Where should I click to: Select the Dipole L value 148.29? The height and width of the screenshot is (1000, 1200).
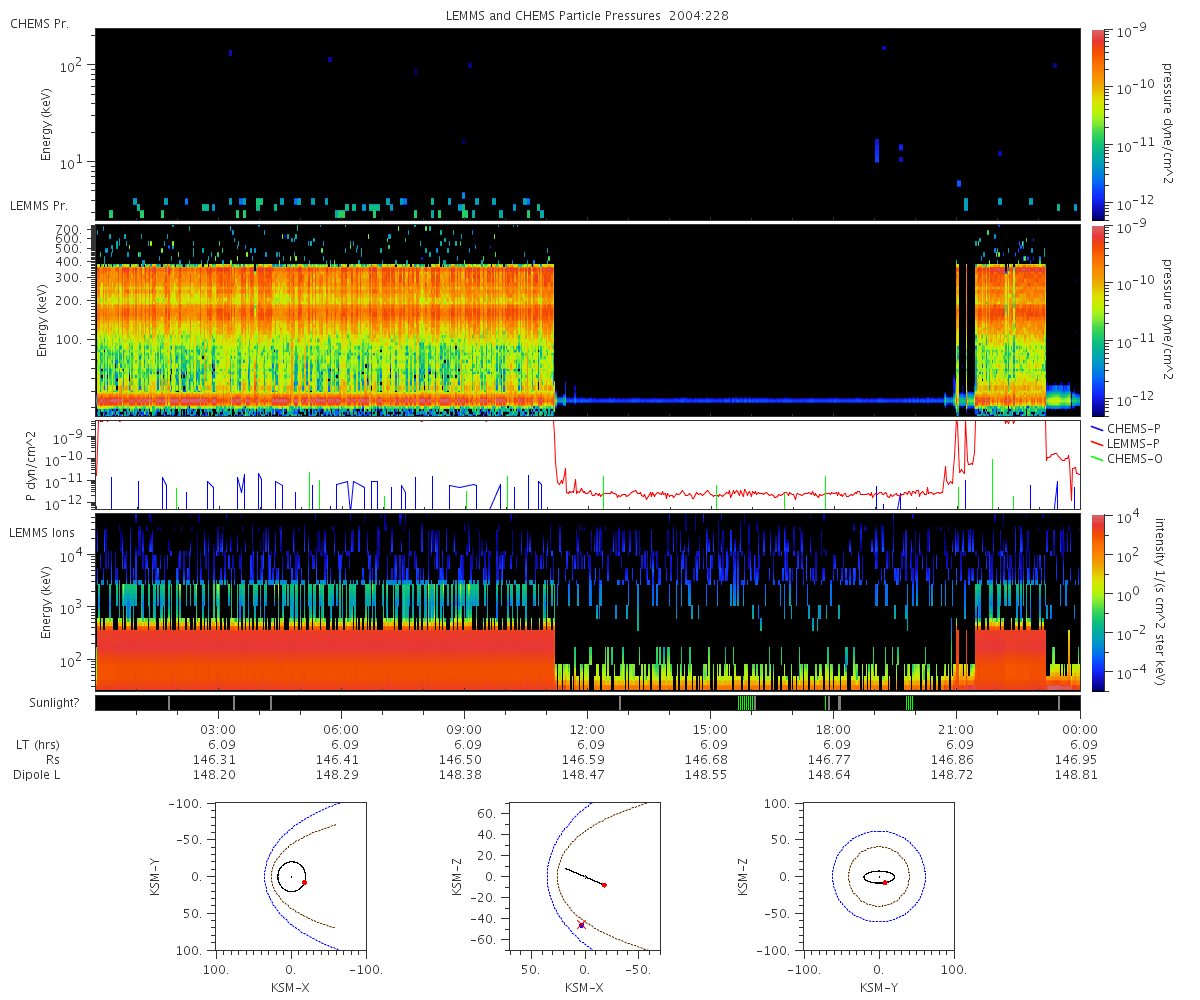pos(336,775)
